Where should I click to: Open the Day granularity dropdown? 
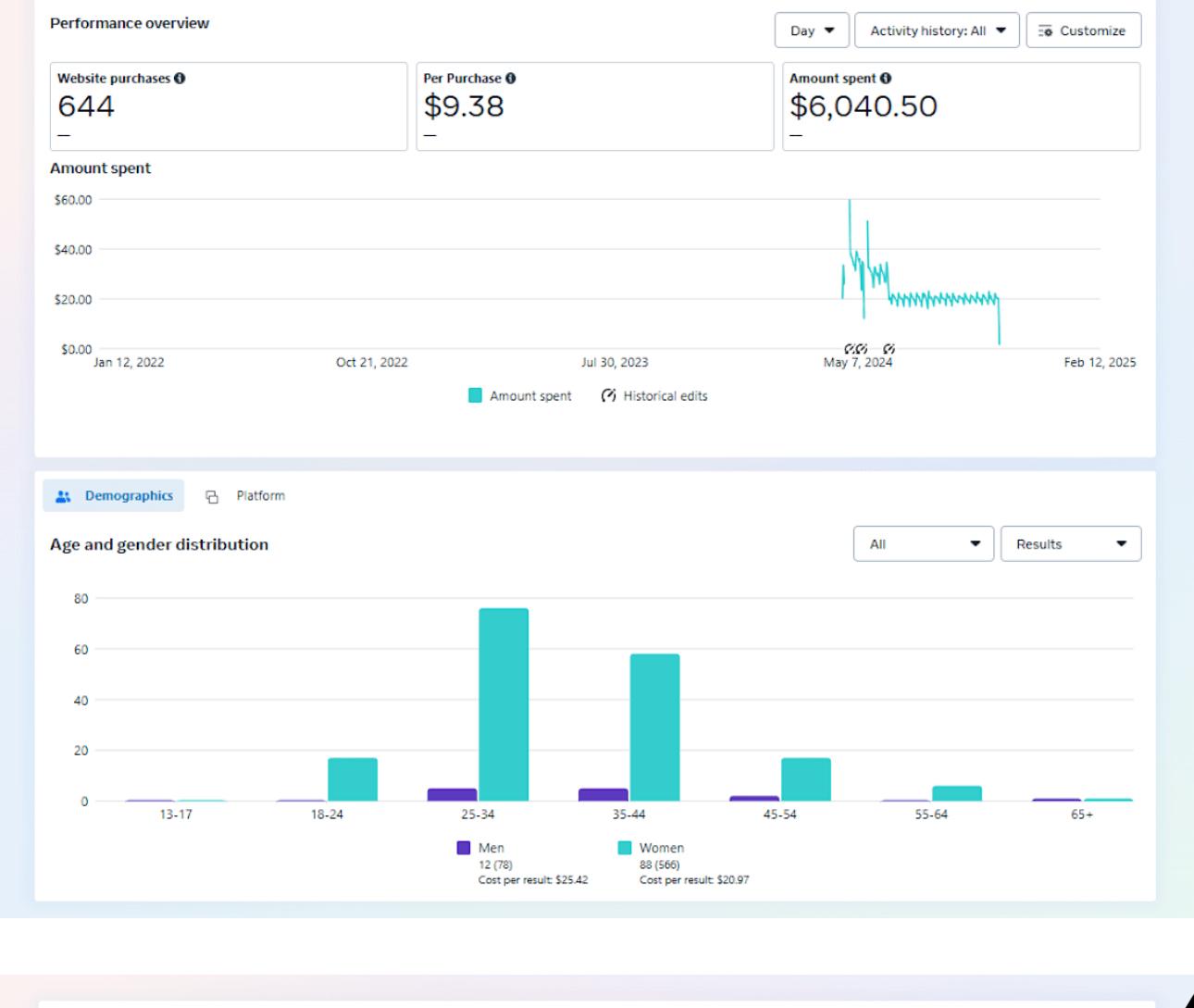pos(812,31)
